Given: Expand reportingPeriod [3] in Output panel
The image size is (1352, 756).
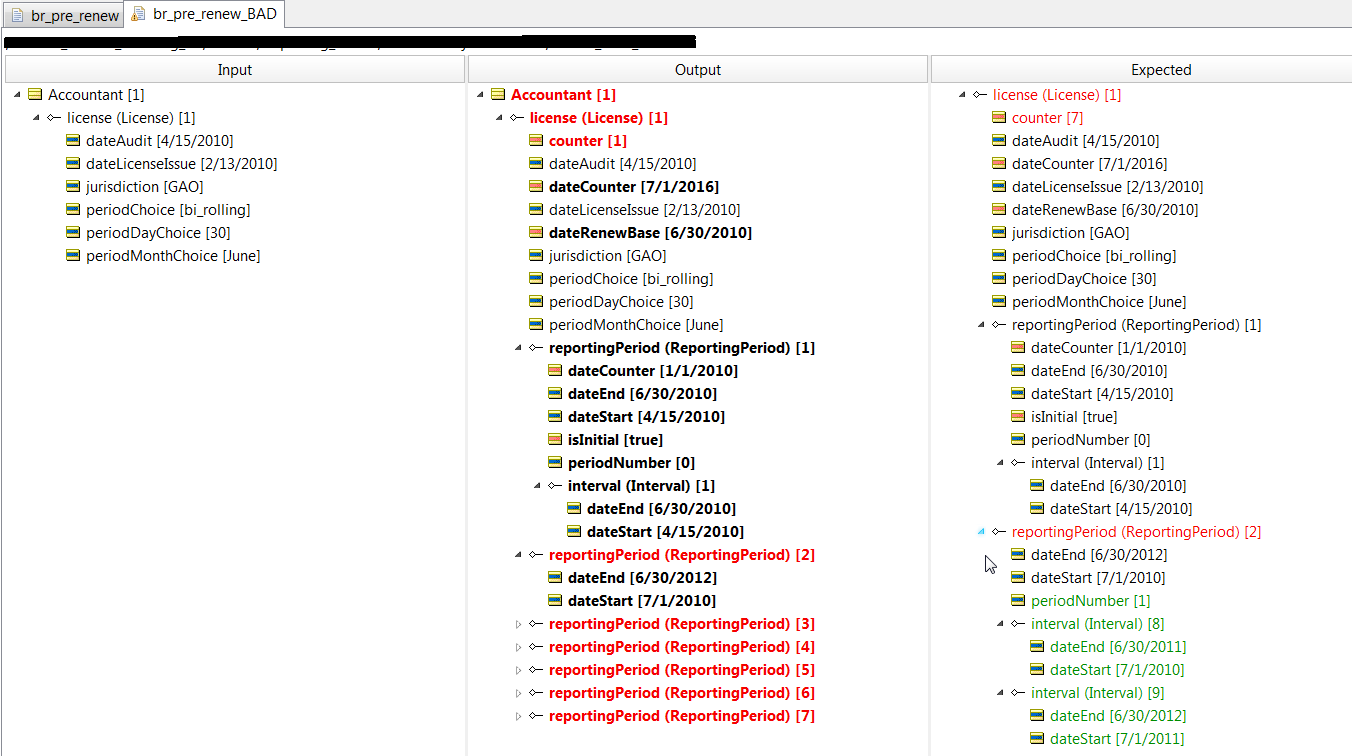Looking at the screenshot, I should (518, 624).
